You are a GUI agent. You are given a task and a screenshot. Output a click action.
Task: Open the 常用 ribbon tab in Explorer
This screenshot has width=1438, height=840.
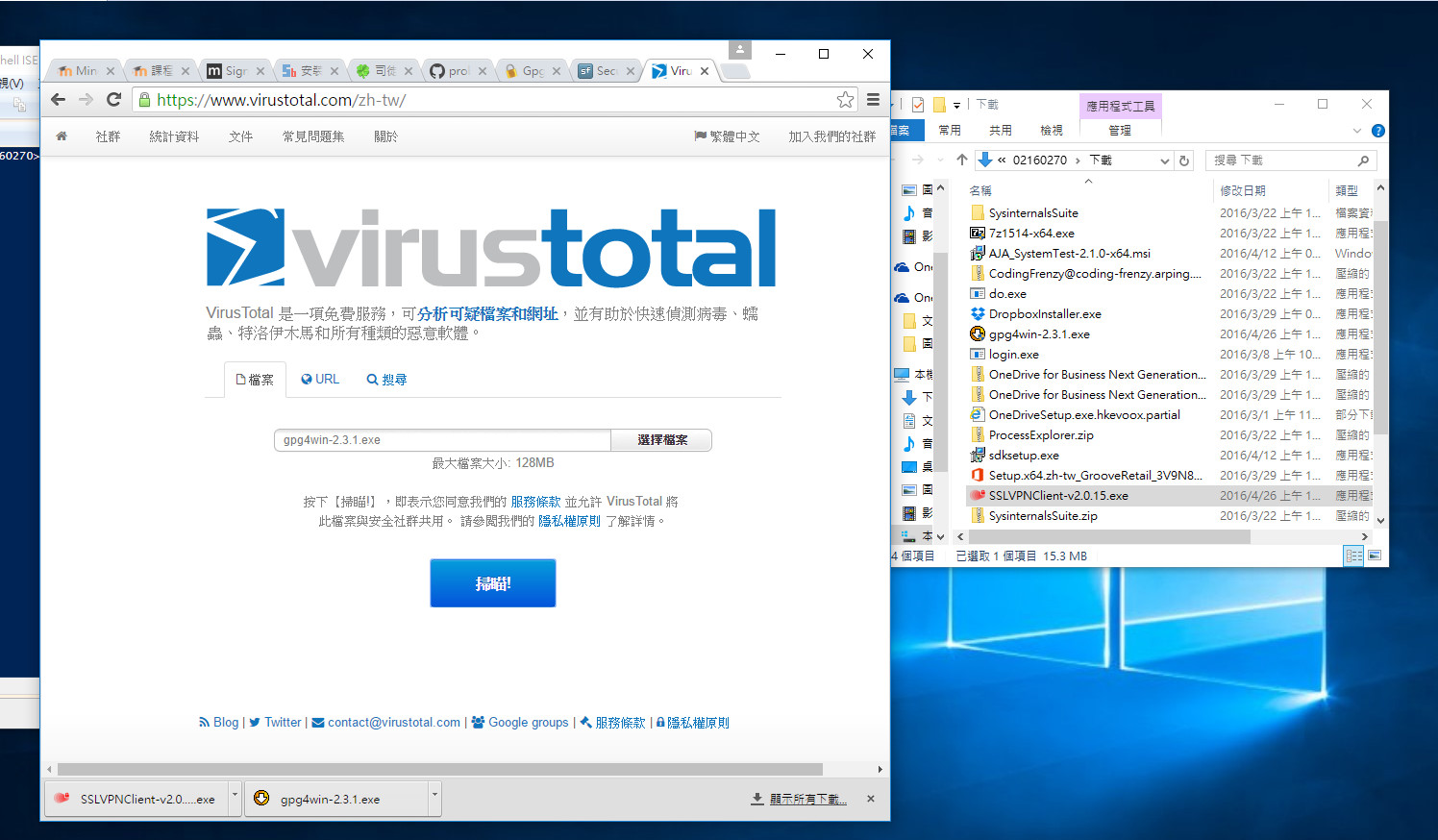click(950, 131)
